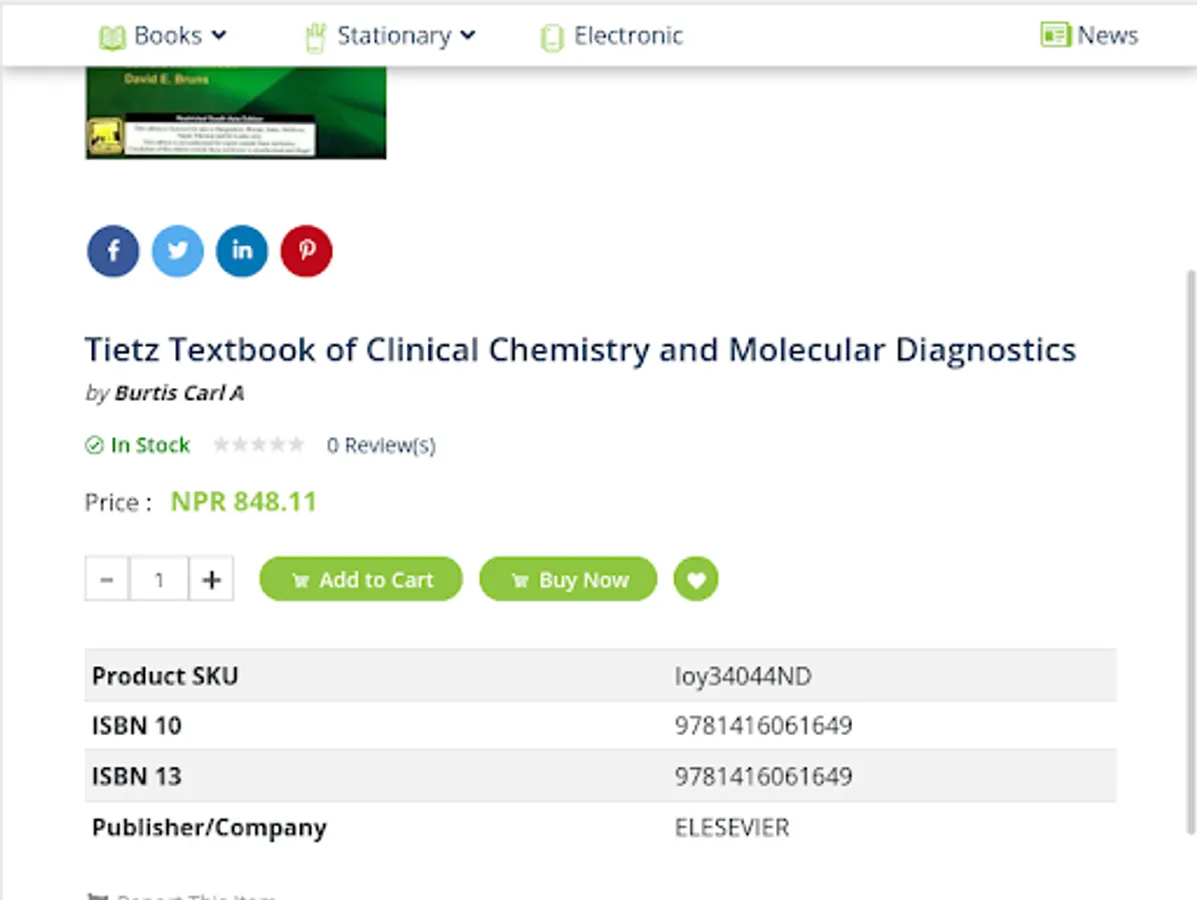The height and width of the screenshot is (900, 1197).
Task: Click the Electronic phone icon
Action: [551, 37]
